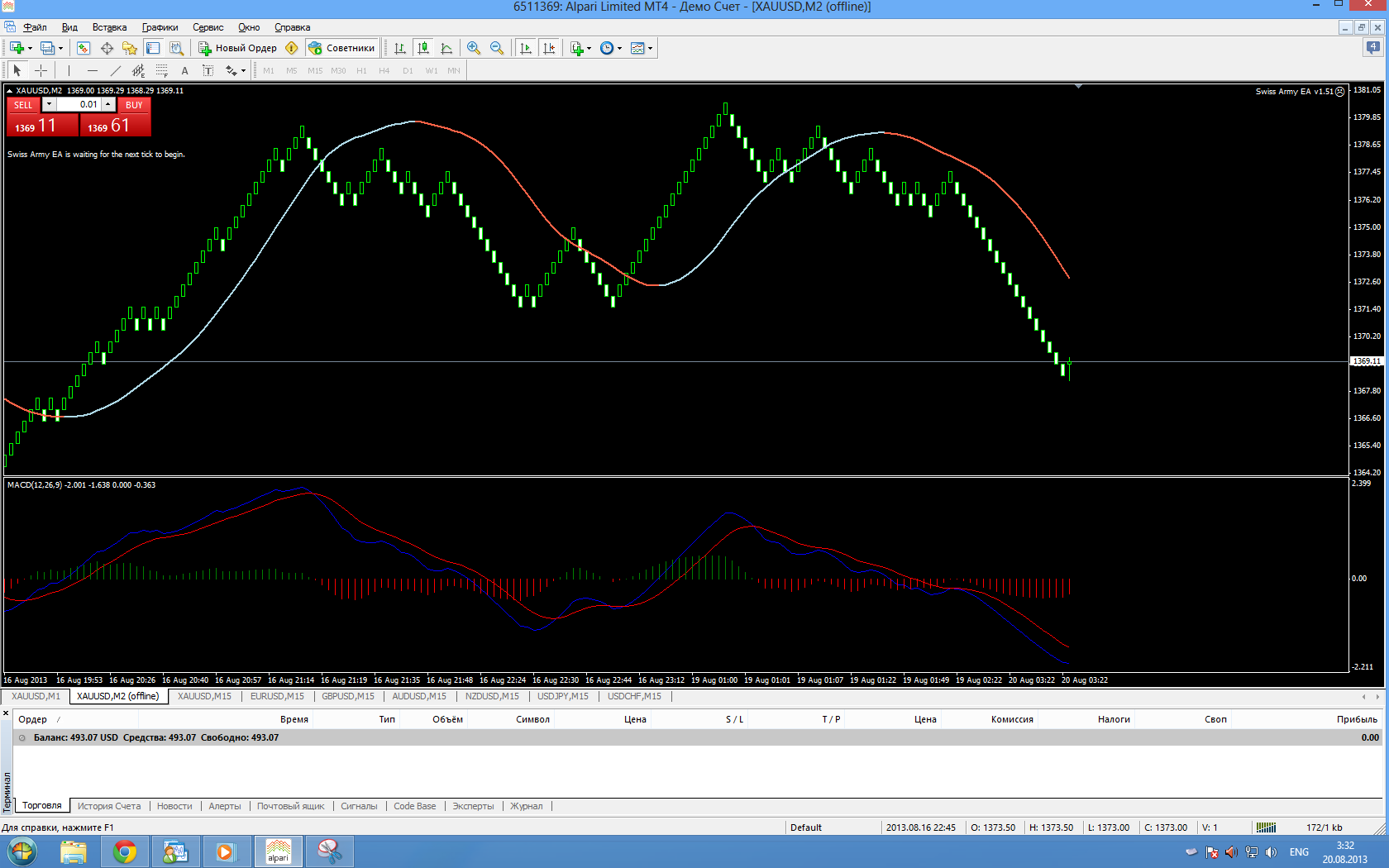Expand the Indicators dropdown arrow
The height and width of the screenshot is (868, 1389).
589,48
